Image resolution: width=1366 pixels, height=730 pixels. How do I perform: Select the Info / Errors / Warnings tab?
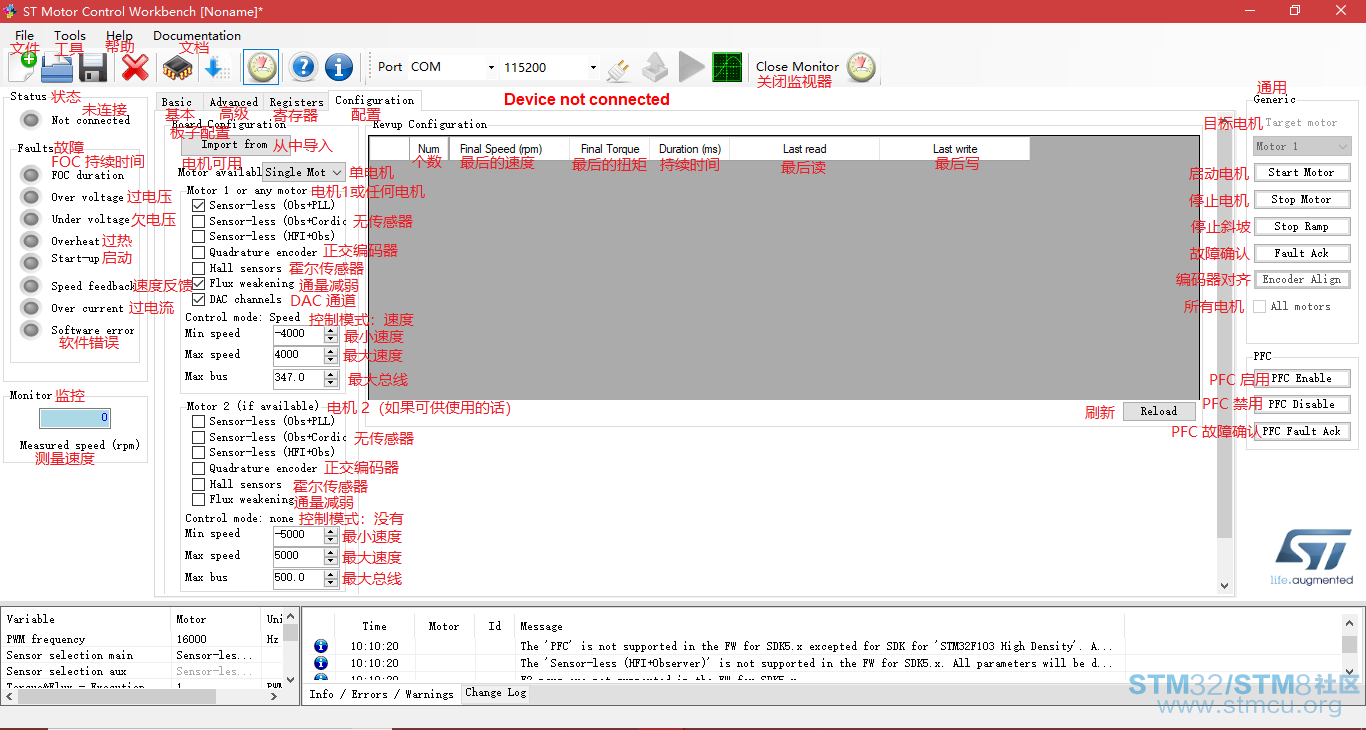[x=381, y=694]
